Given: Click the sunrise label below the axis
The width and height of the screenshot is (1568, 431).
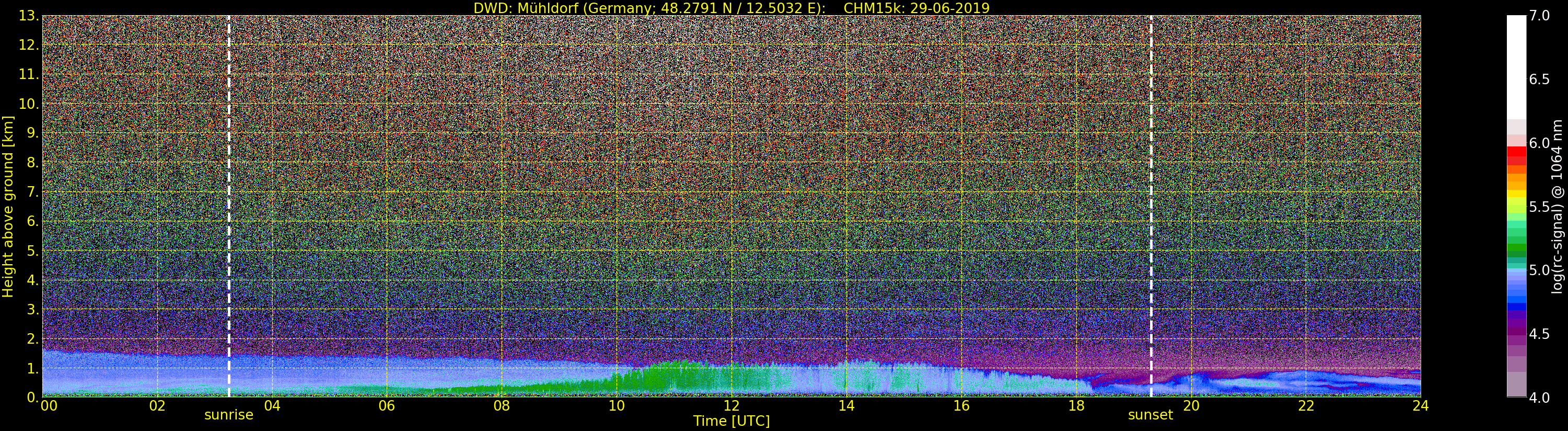Looking at the screenshot, I should (228, 415).
